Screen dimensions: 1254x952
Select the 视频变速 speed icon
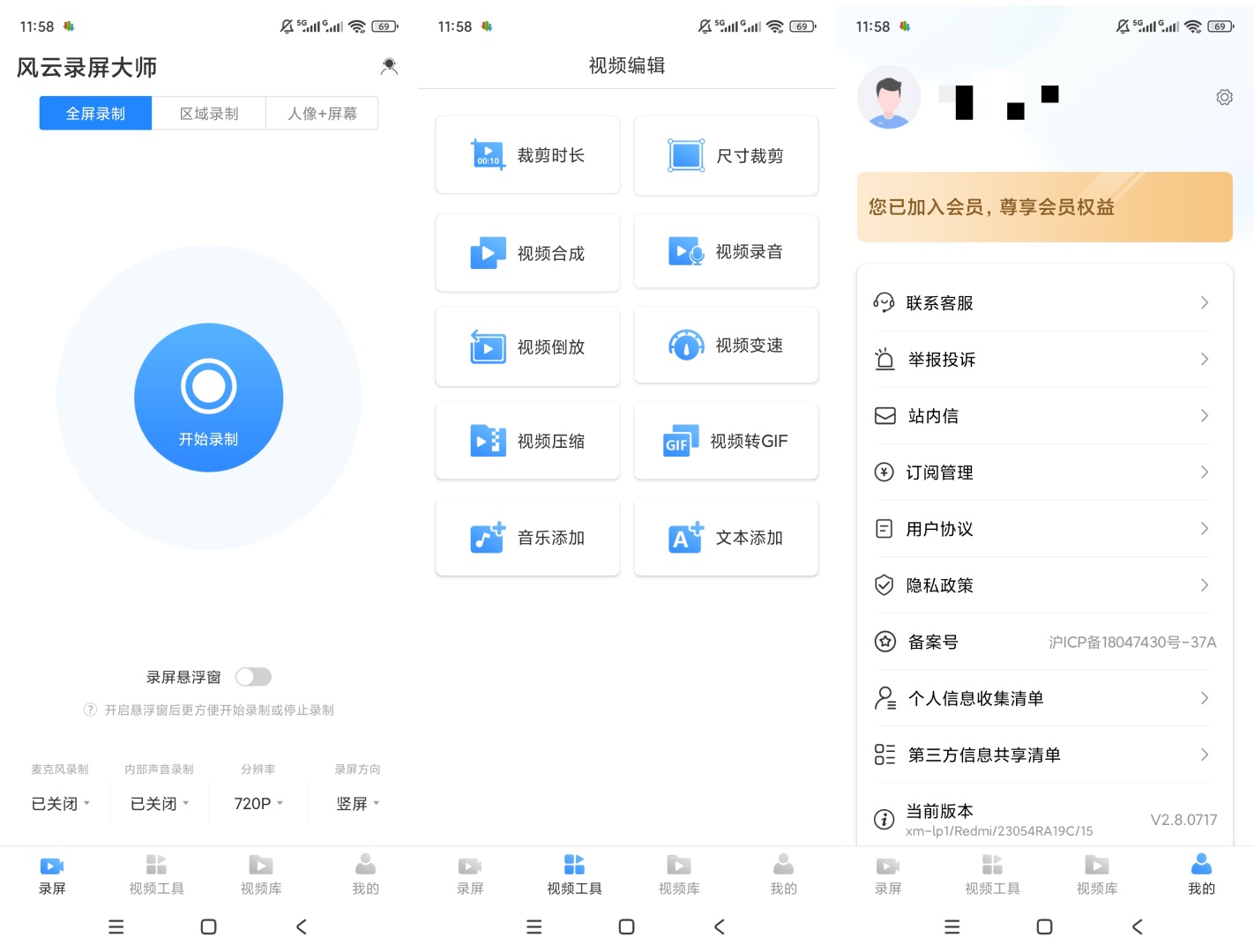pos(686,345)
